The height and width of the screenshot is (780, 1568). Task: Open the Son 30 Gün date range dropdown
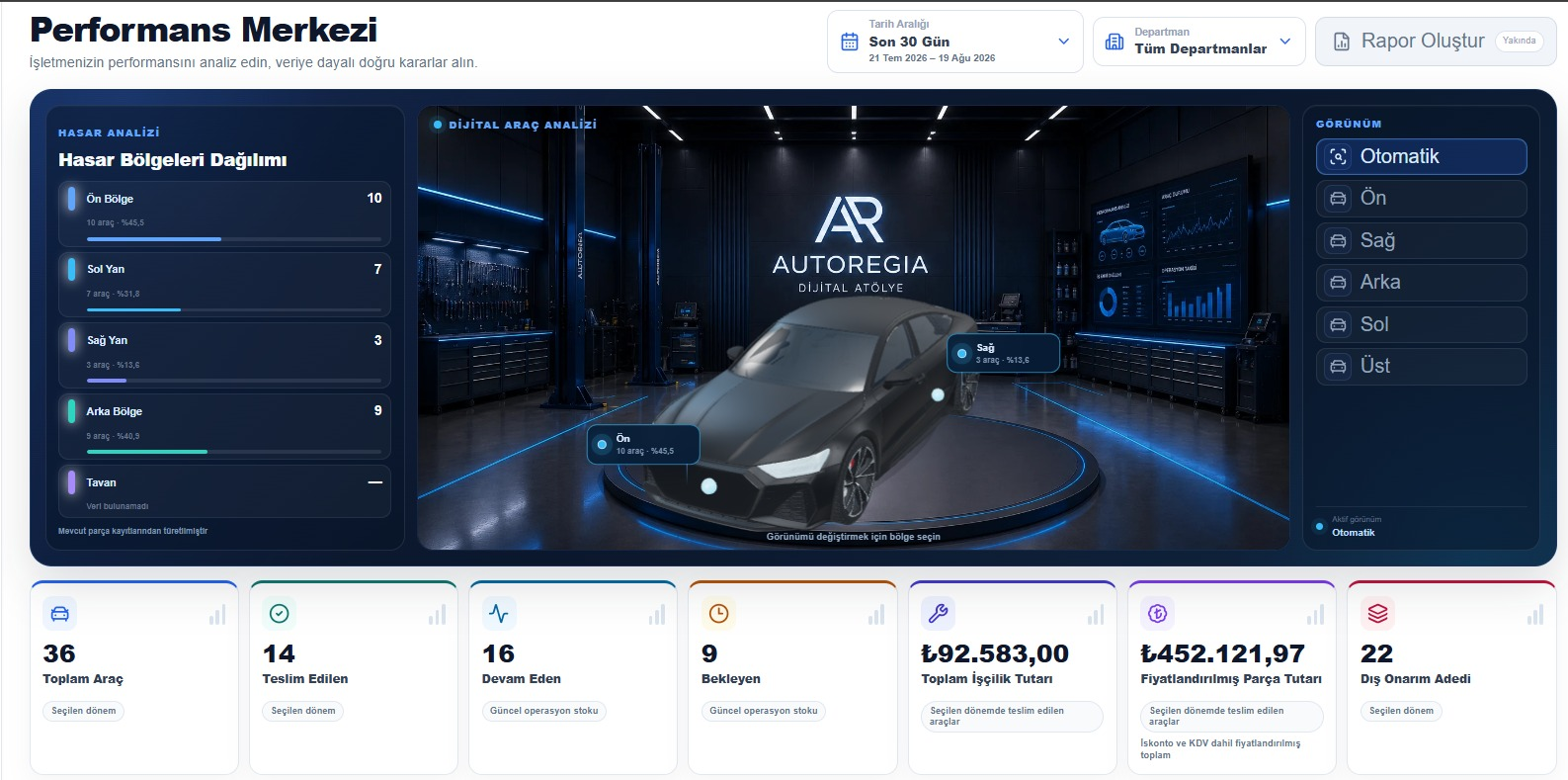point(954,42)
